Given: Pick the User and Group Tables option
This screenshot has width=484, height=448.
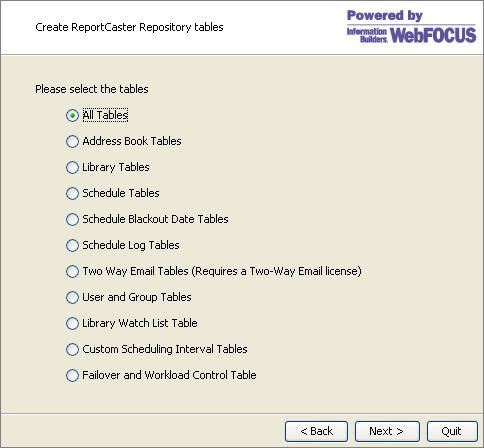Looking at the screenshot, I should [72, 297].
